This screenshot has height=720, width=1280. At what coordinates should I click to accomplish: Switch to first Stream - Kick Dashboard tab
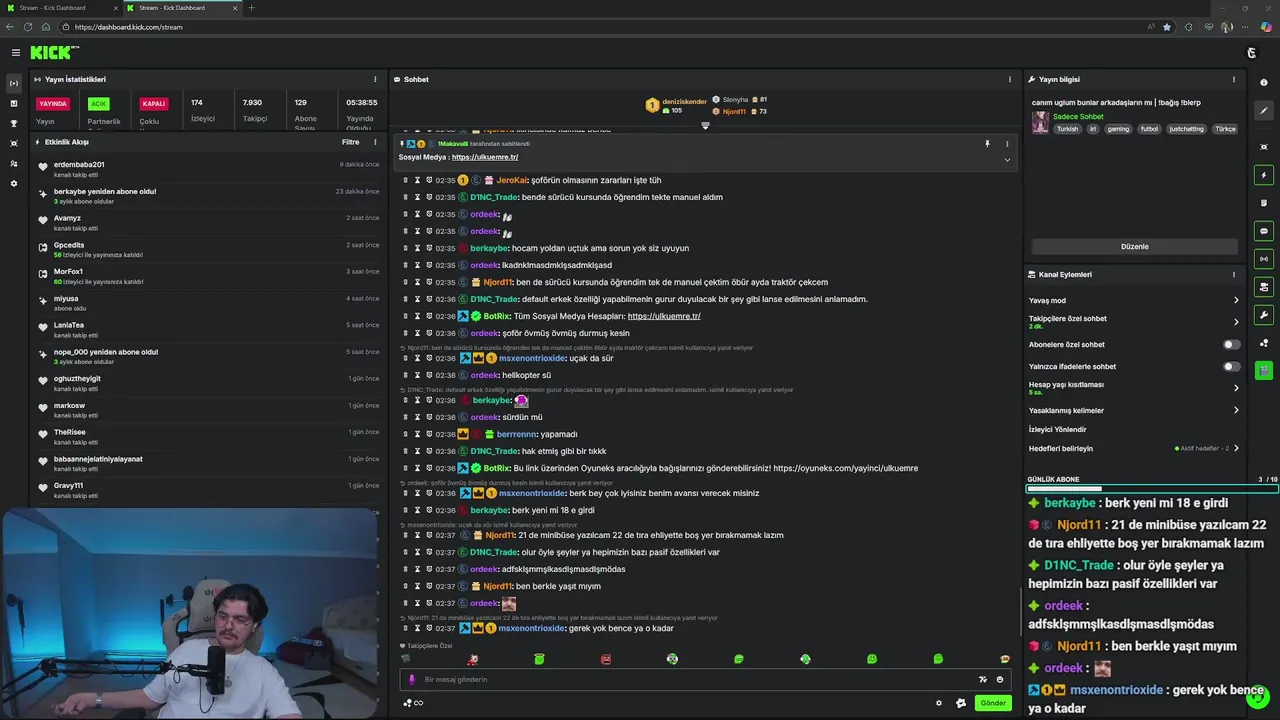coord(59,8)
